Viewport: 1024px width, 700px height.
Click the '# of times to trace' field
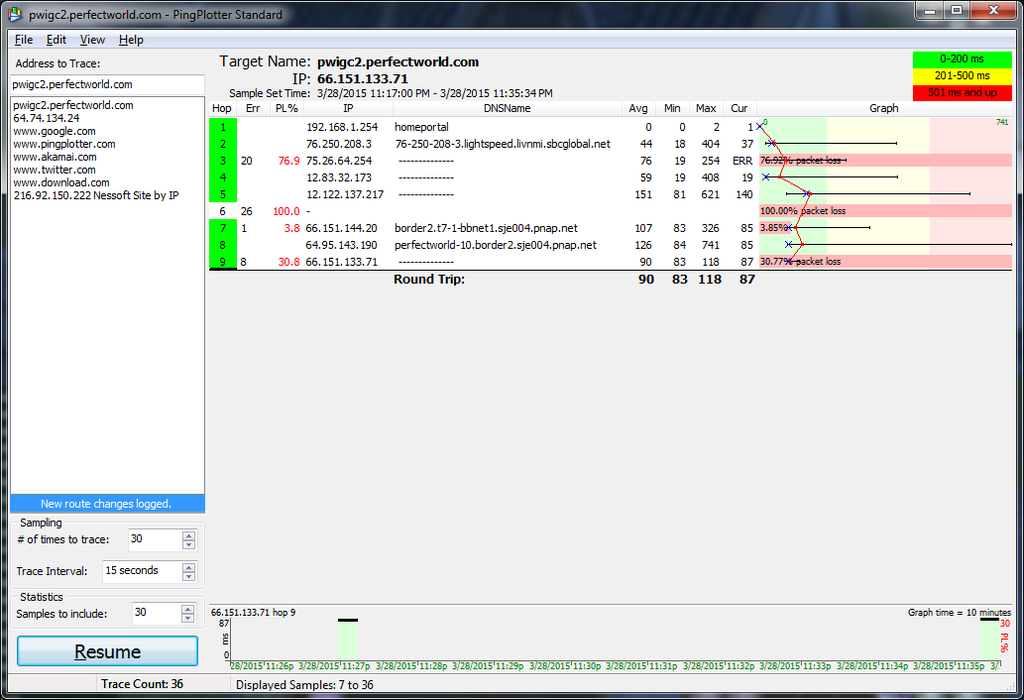[x=155, y=539]
